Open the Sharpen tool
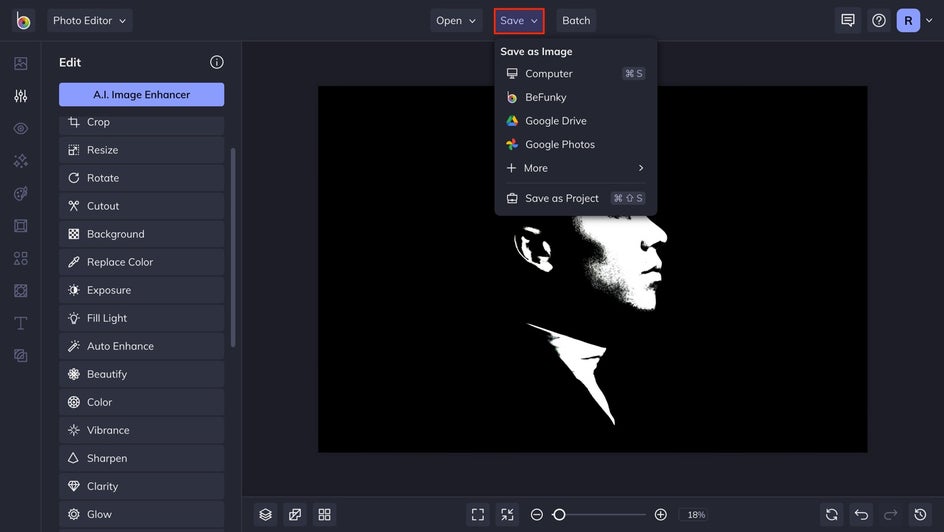 (141, 458)
